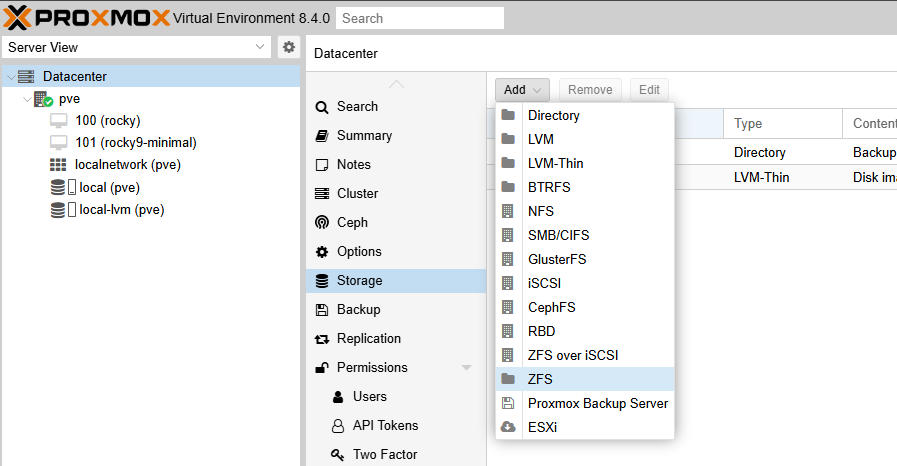Click the Ceph icon in the sidebar
The width and height of the screenshot is (897, 466).
tap(322, 223)
